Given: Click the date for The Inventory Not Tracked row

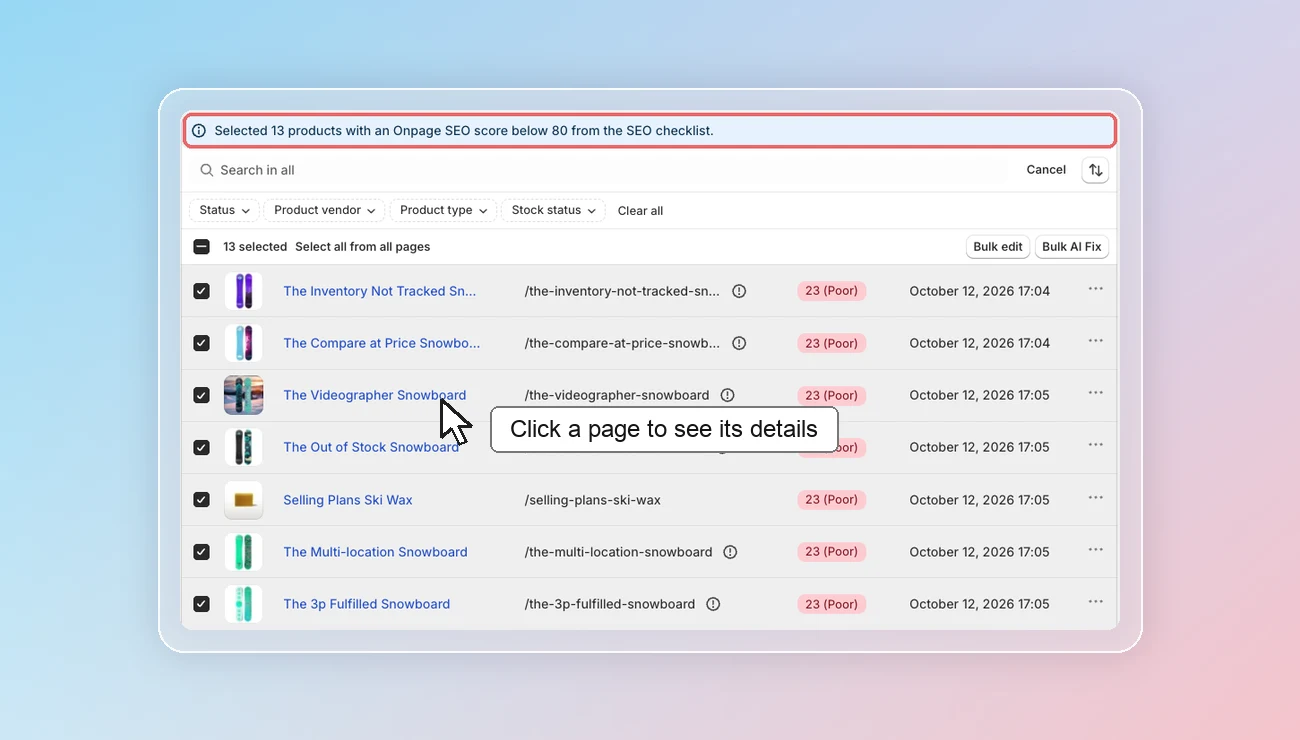Looking at the screenshot, I should pyautogui.click(x=980, y=291).
